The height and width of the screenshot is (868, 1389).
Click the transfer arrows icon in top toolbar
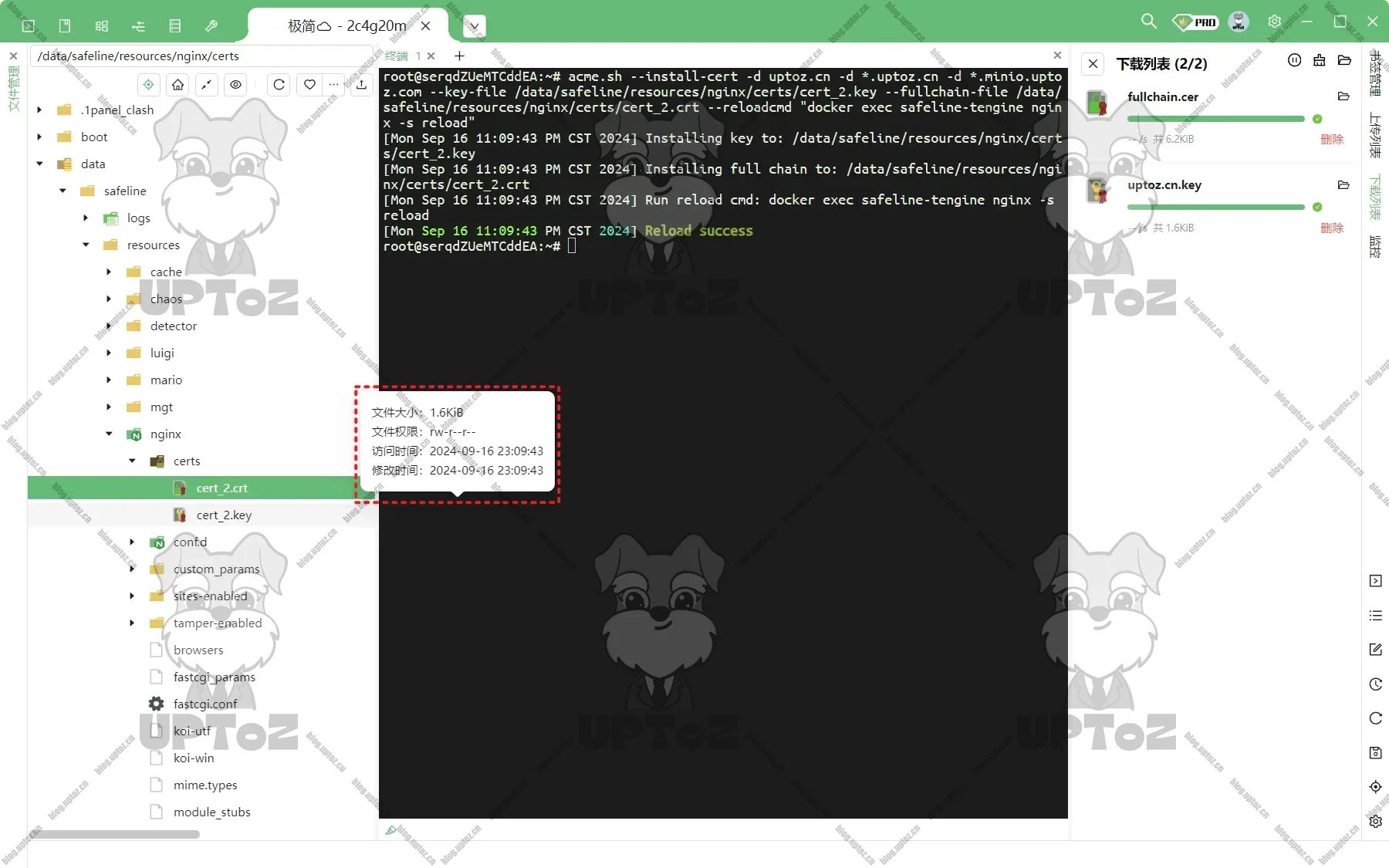click(x=139, y=25)
